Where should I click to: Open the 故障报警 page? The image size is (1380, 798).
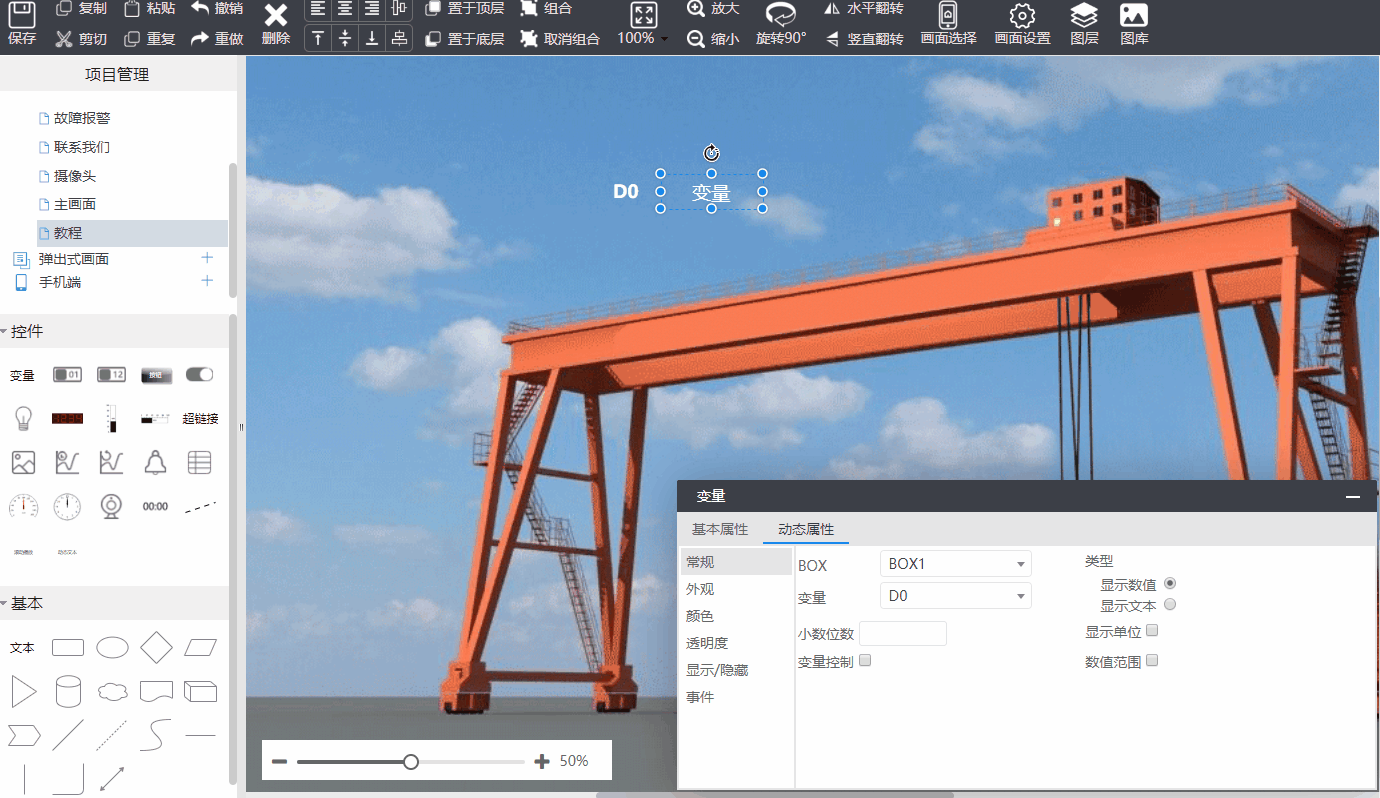click(82, 118)
